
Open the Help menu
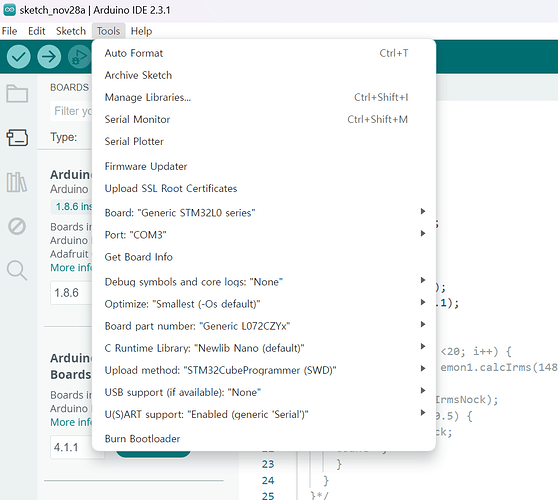click(x=141, y=31)
